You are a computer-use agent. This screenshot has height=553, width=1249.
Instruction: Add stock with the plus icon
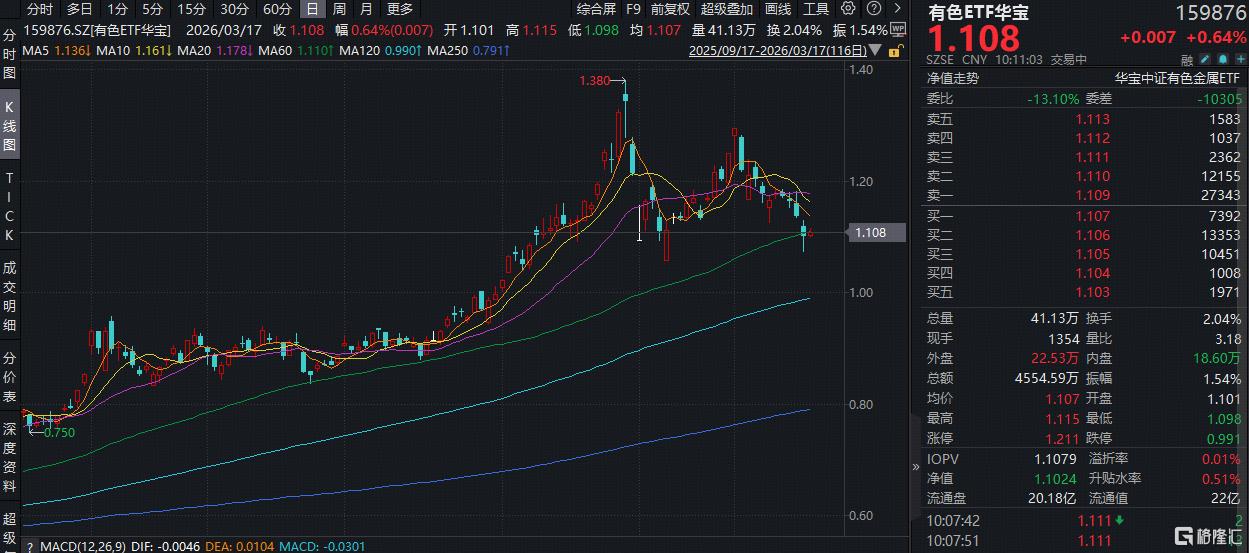pos(1240,59)
